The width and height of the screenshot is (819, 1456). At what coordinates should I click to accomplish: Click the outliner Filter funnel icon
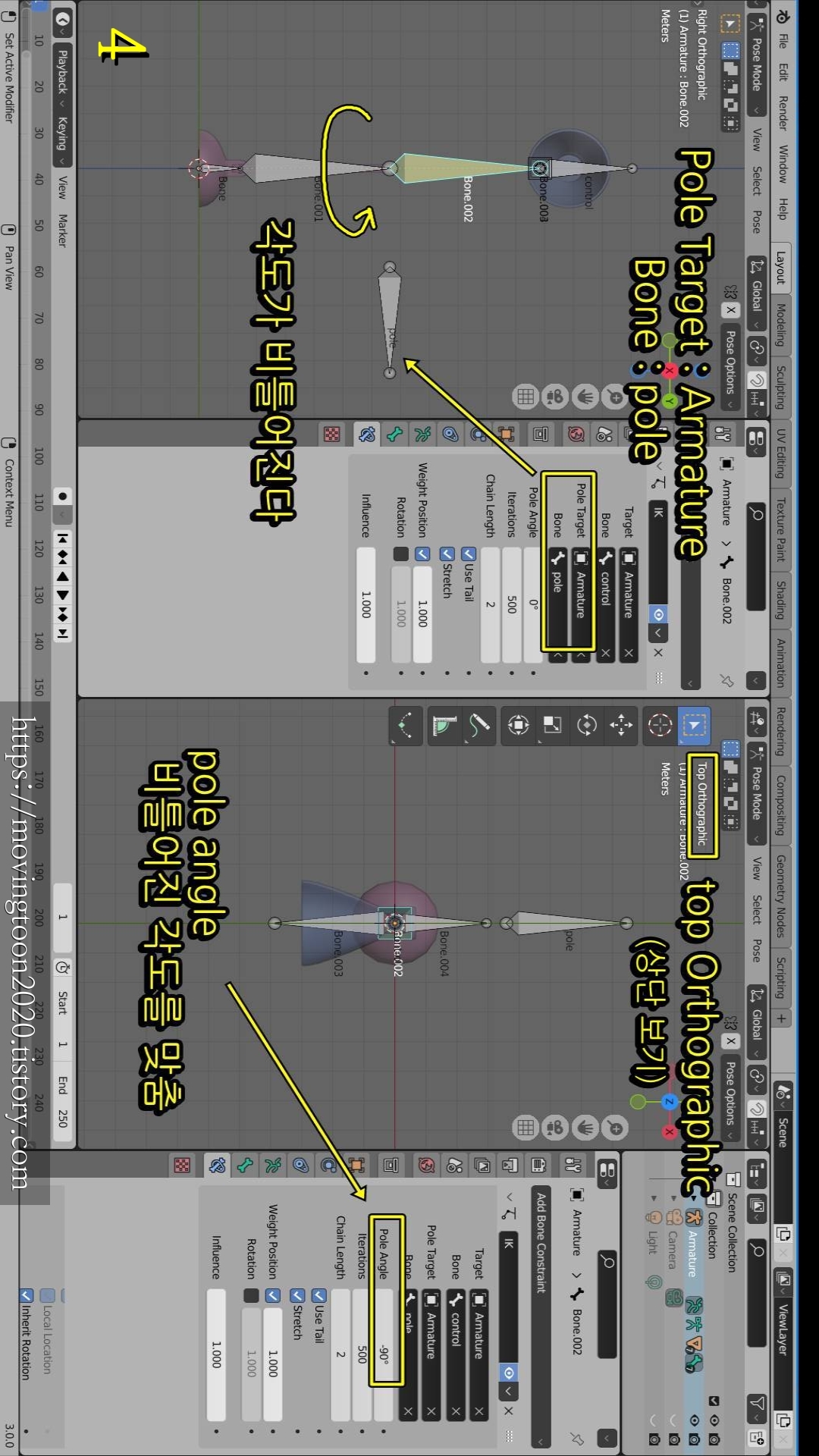click(757, 1402)
